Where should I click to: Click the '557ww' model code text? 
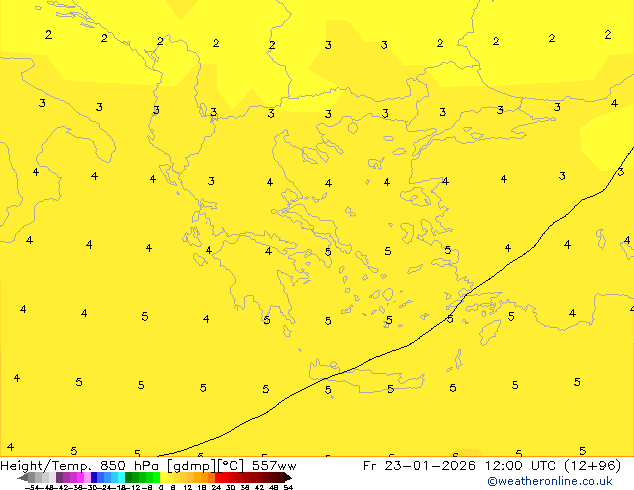[x=274, y=466]
